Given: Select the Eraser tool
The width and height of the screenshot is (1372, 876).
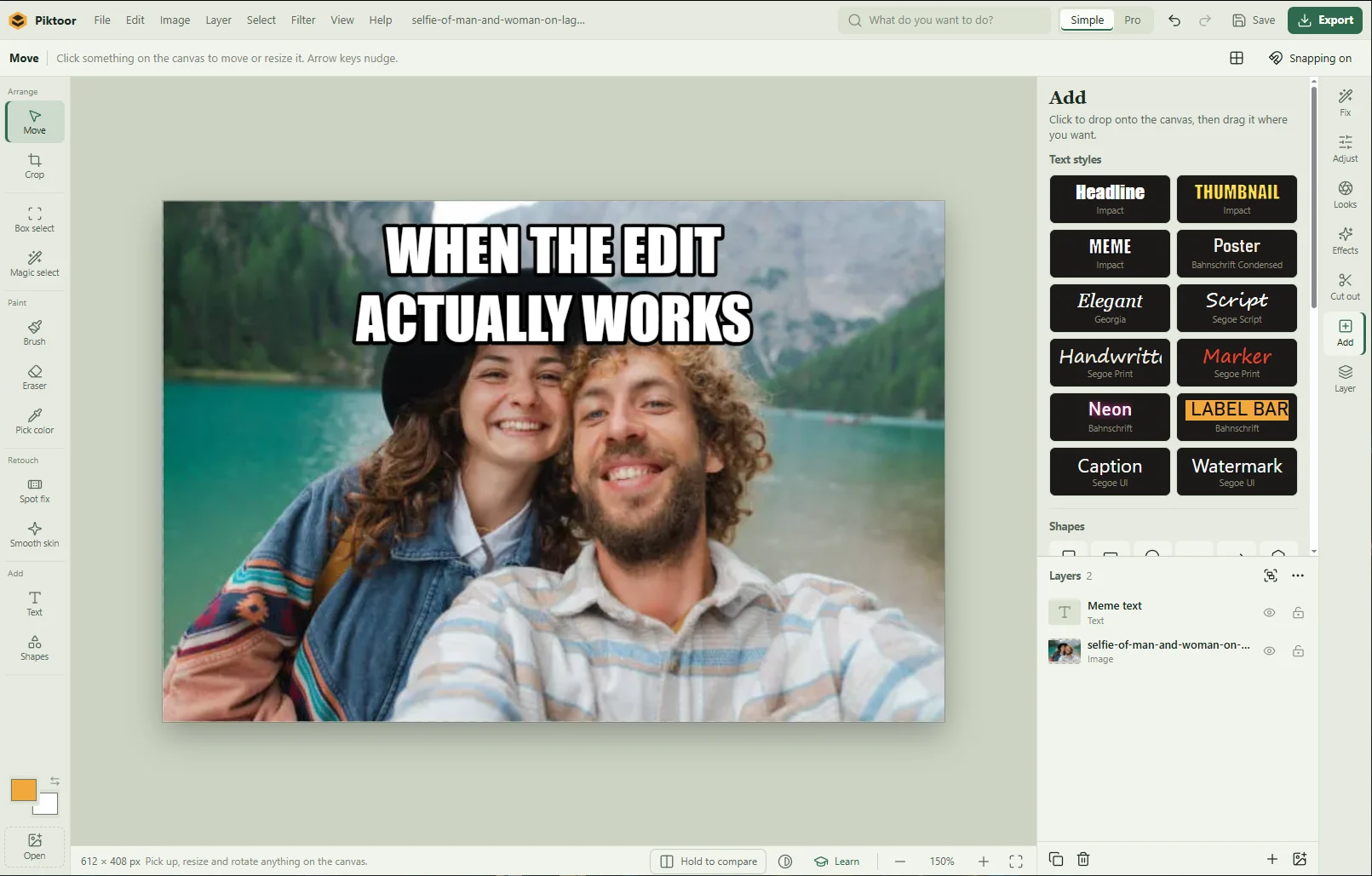Looking at the screenshot, I should (35, 377).
